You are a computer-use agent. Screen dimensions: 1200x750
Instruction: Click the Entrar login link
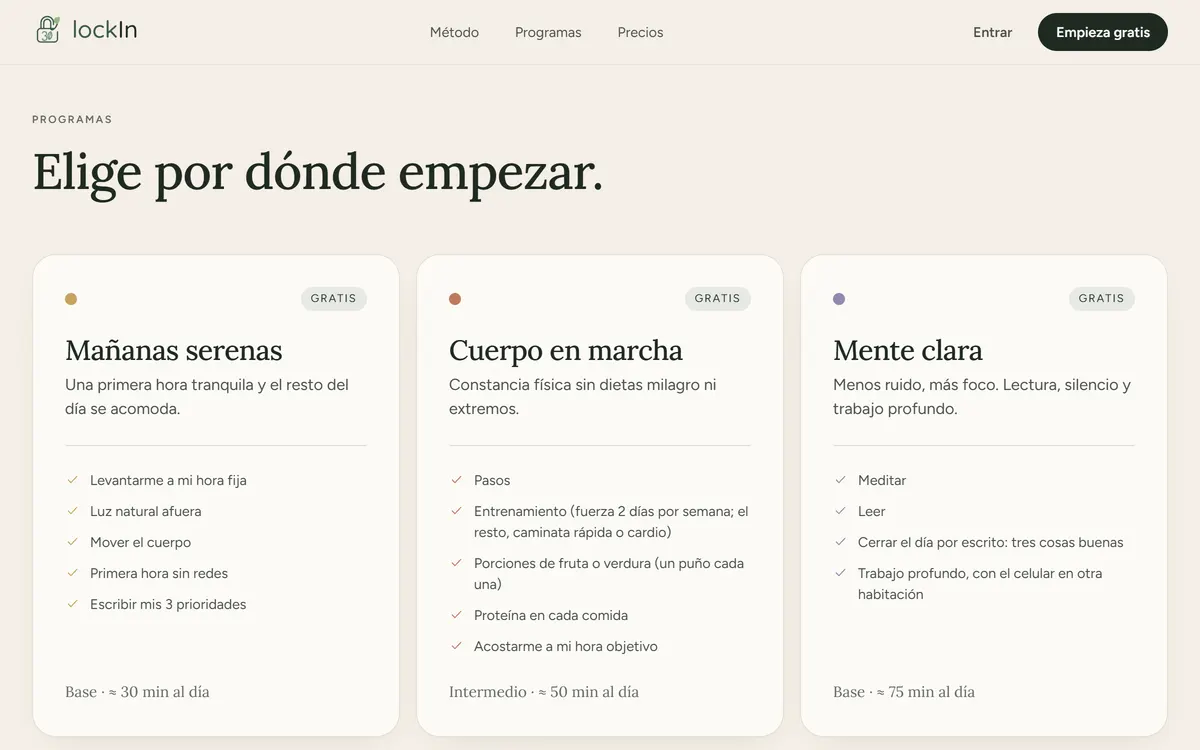992,32
